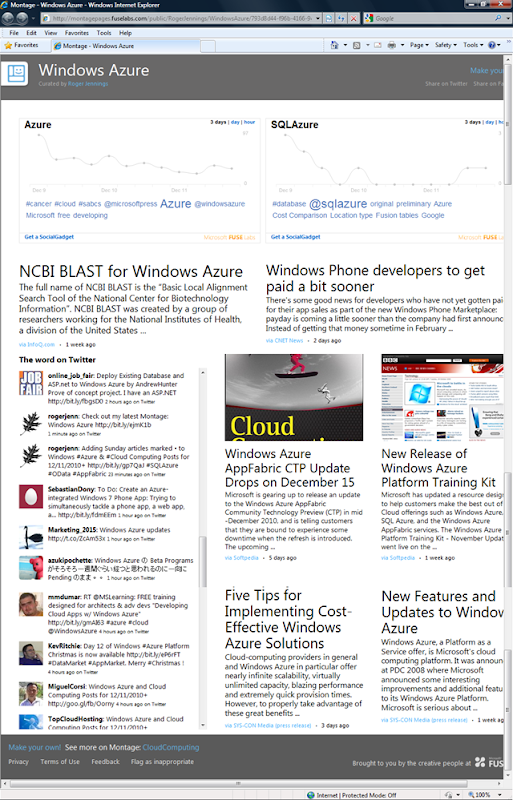Click the BBC News screenshot thumbnail

click(x=442, y=397)
